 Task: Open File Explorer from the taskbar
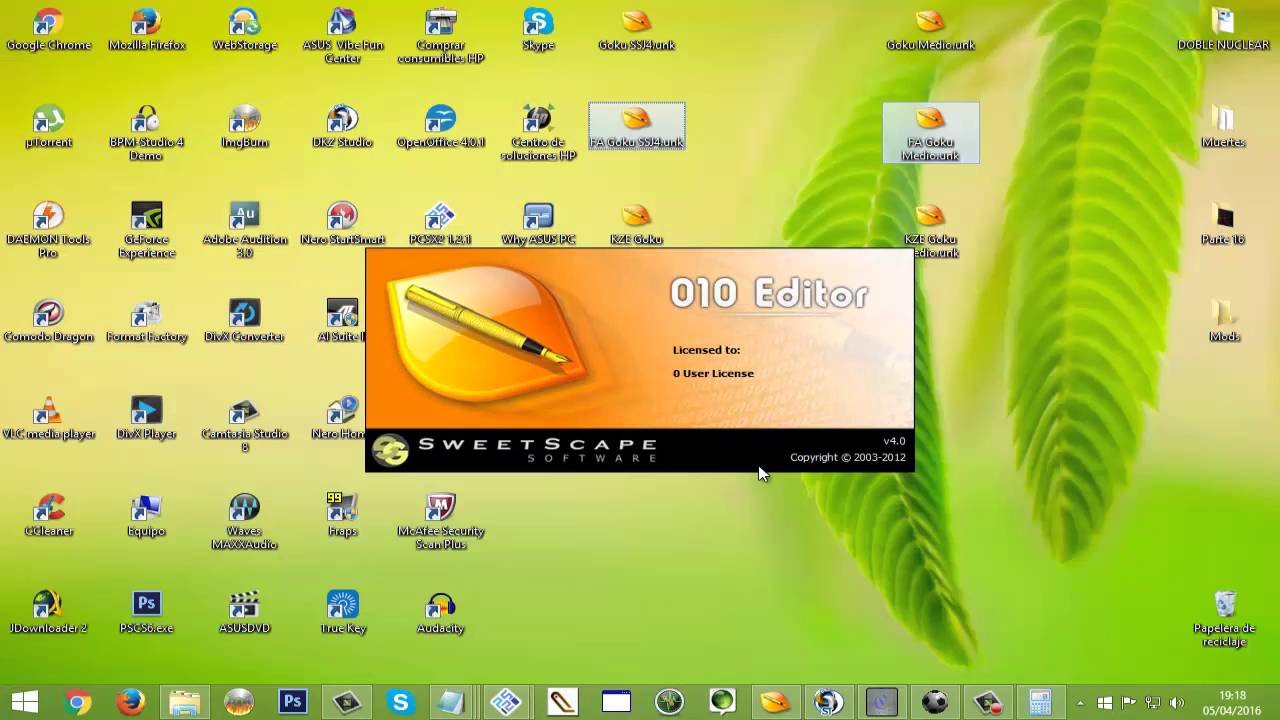coord(184,703)
